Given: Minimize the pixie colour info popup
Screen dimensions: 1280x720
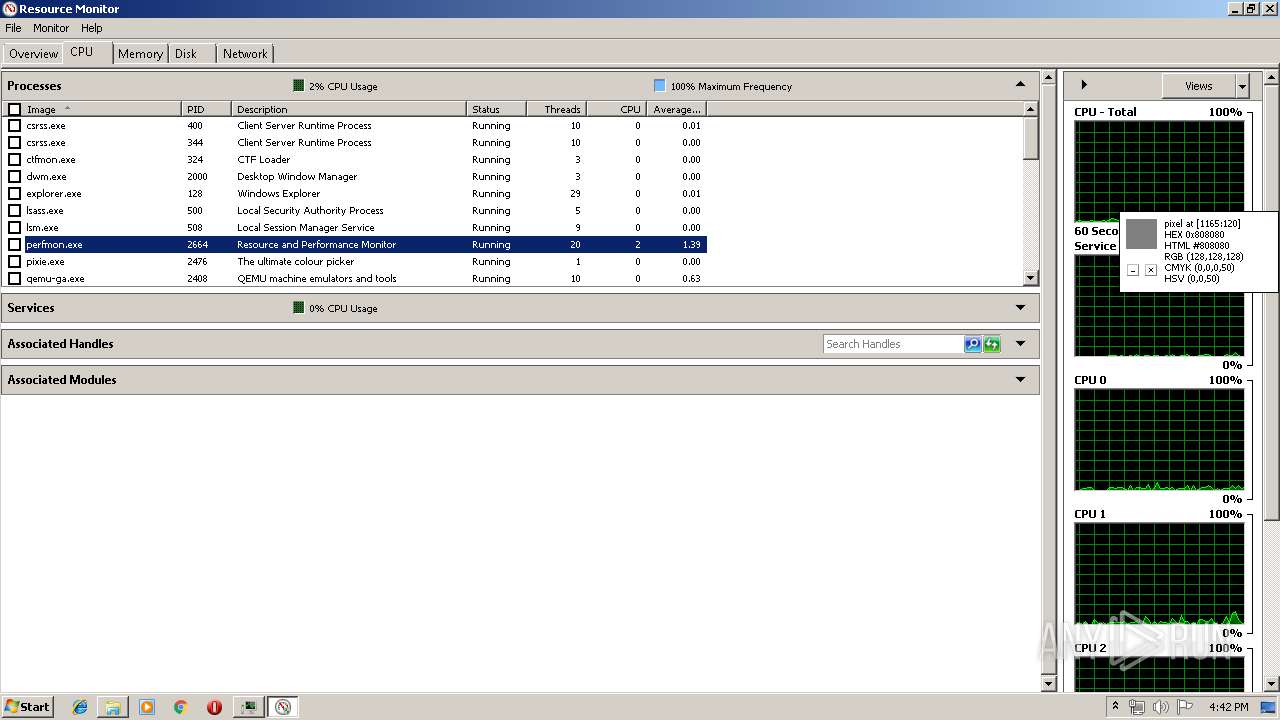Looking at the screenshot, I should pos(1133,270).
